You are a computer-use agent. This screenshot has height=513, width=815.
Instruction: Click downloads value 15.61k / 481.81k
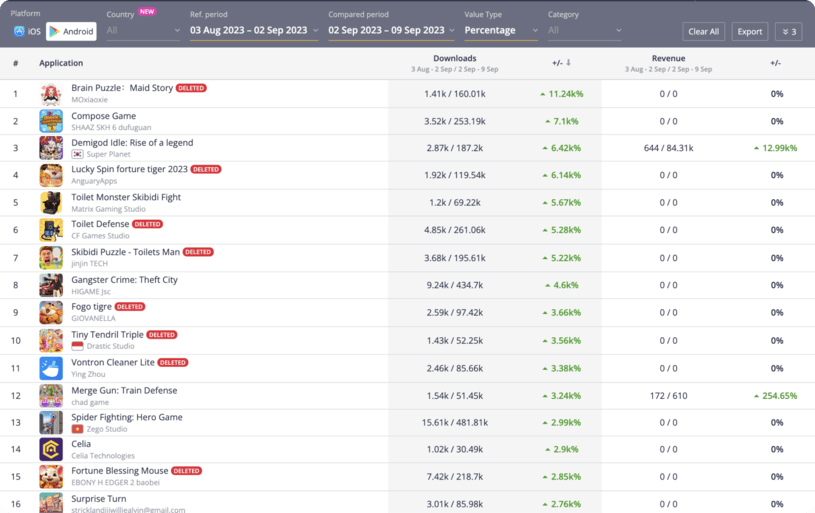[455, 423]
